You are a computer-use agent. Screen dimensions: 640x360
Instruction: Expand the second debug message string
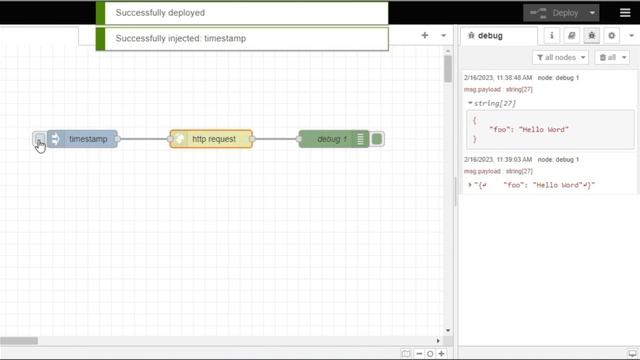point(470,185)
